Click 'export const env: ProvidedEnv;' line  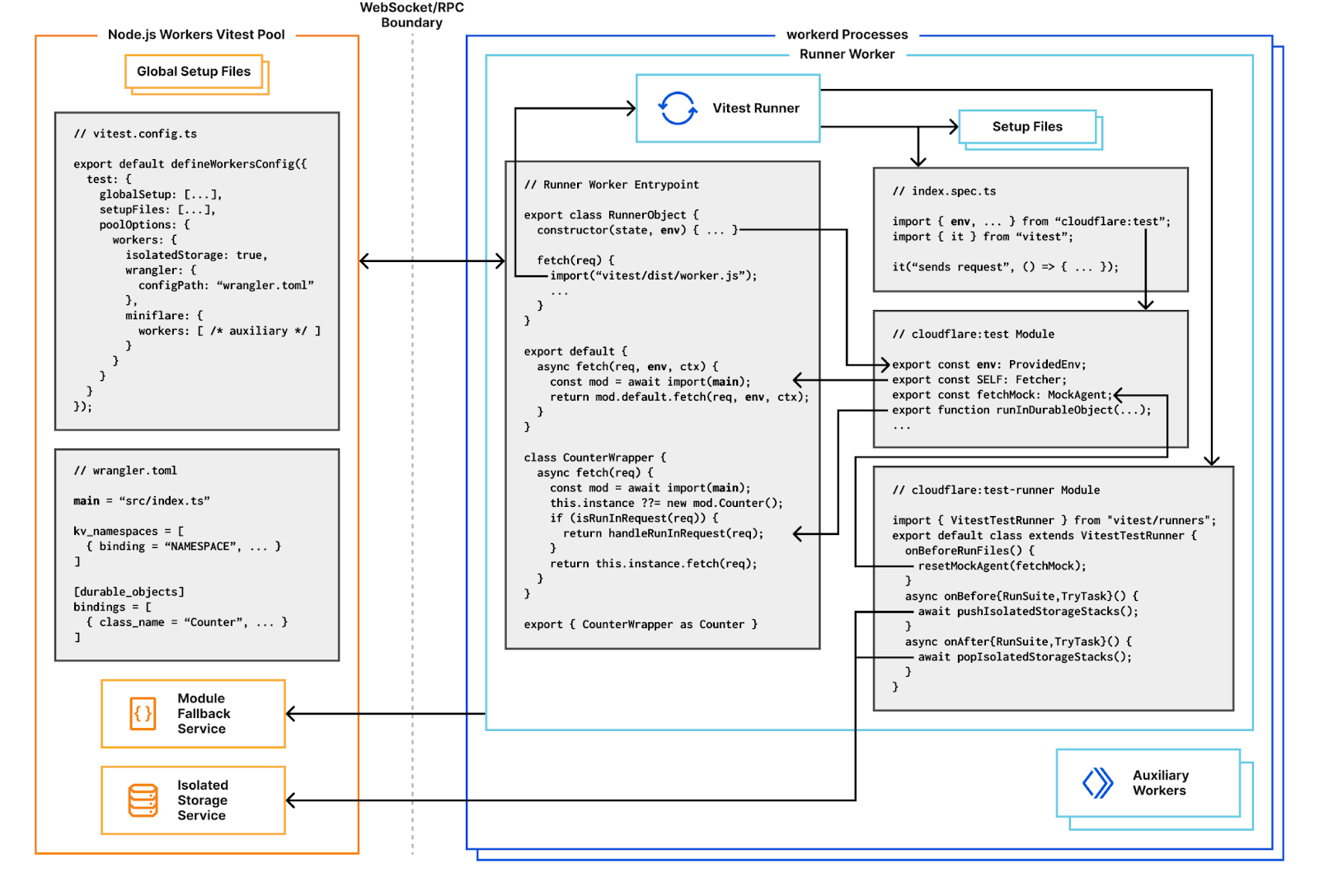pos(989,364)
